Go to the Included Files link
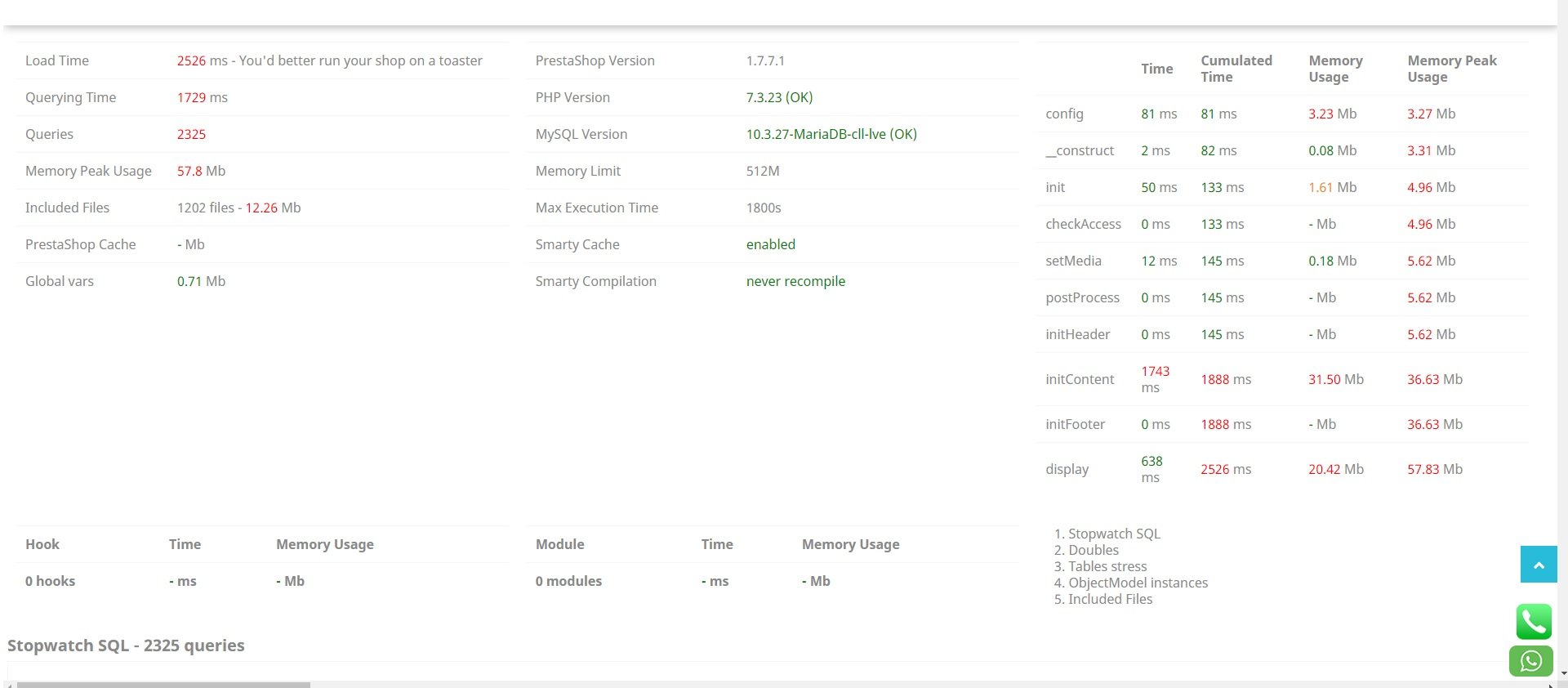This screenshot has width=1568, height=688. pos(1111,599)
